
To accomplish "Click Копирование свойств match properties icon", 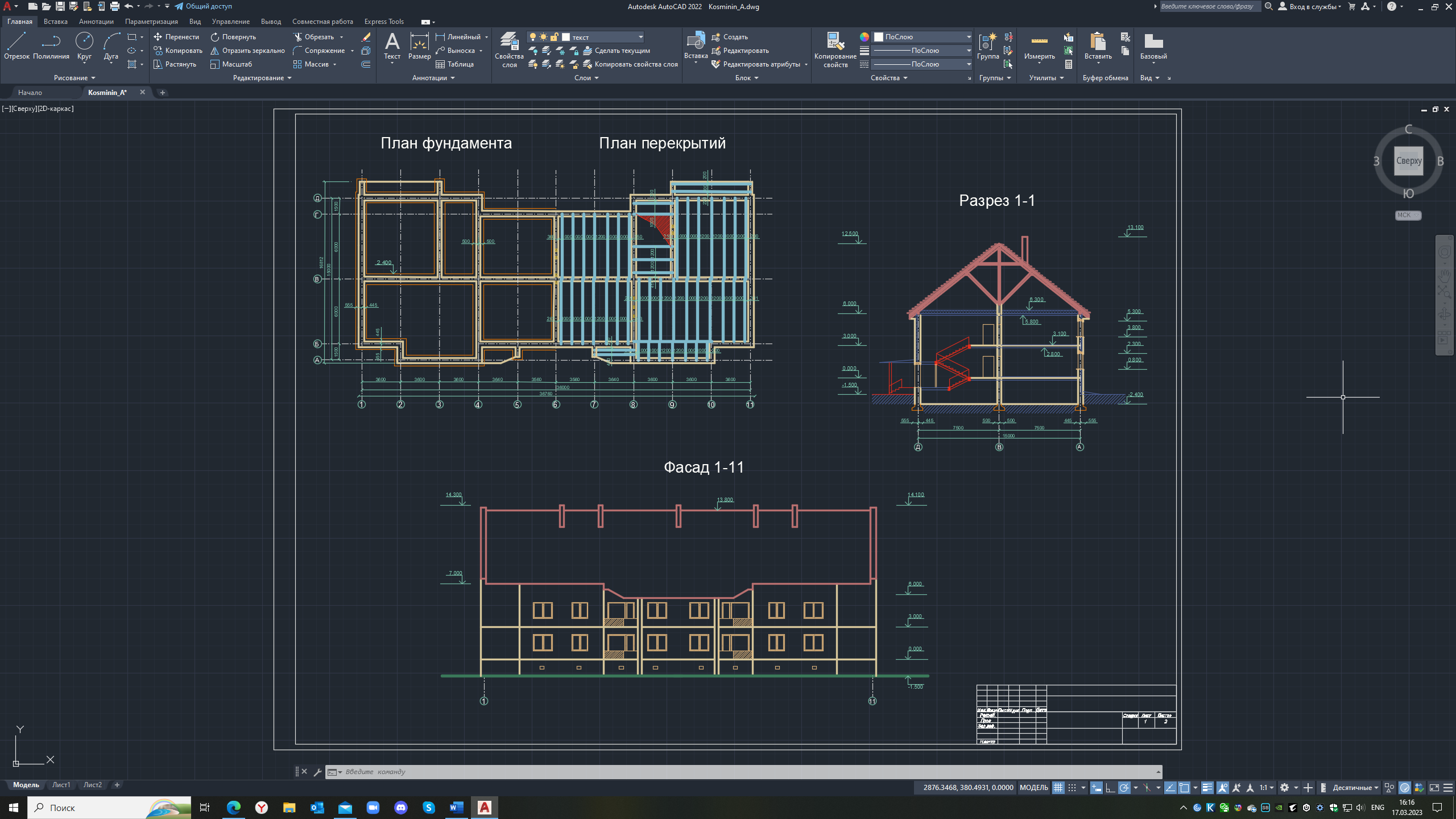I will pyautogui.click(x=835, y=48).
